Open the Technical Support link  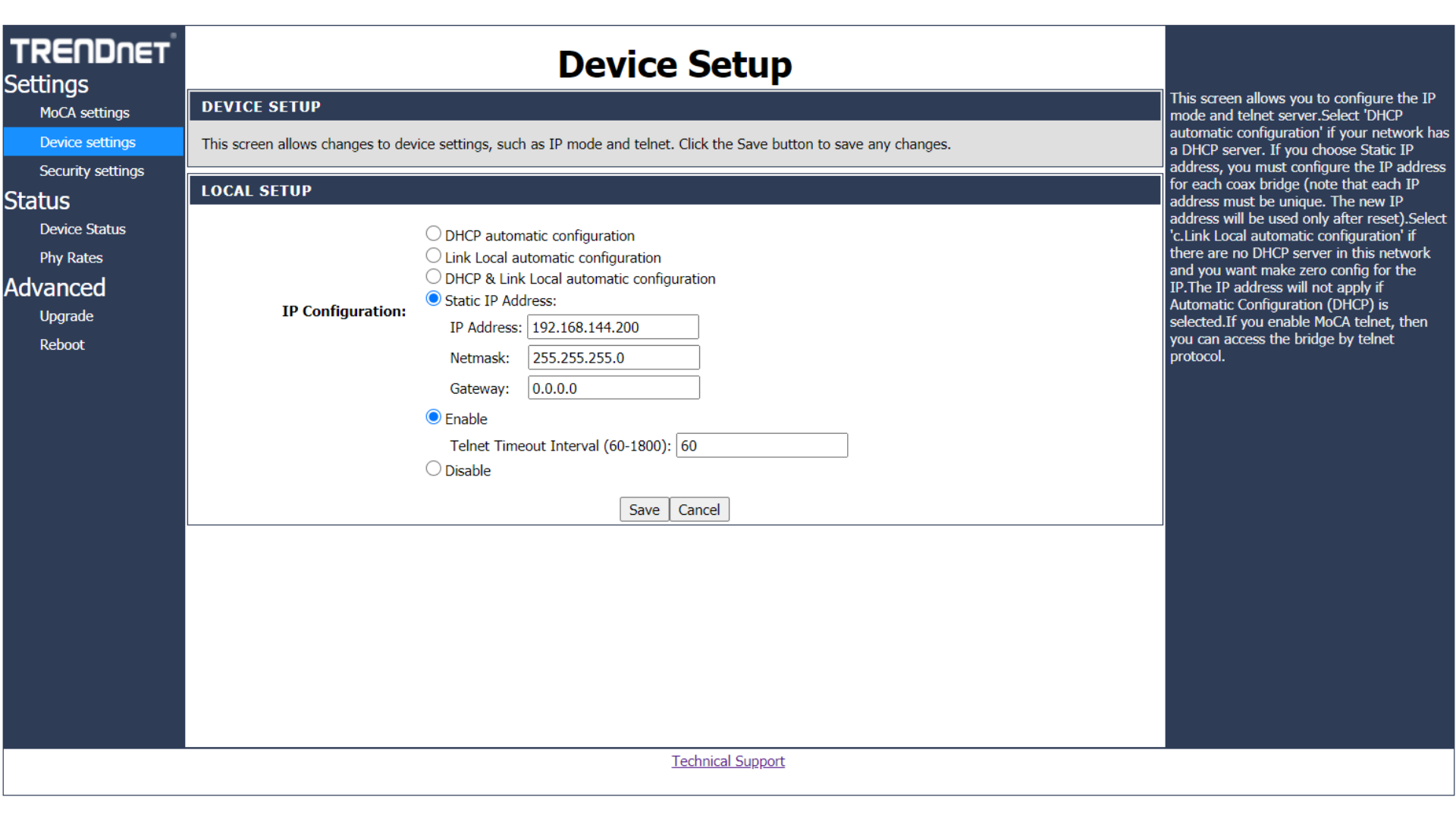pyautogui.click(x=727, y=761)
